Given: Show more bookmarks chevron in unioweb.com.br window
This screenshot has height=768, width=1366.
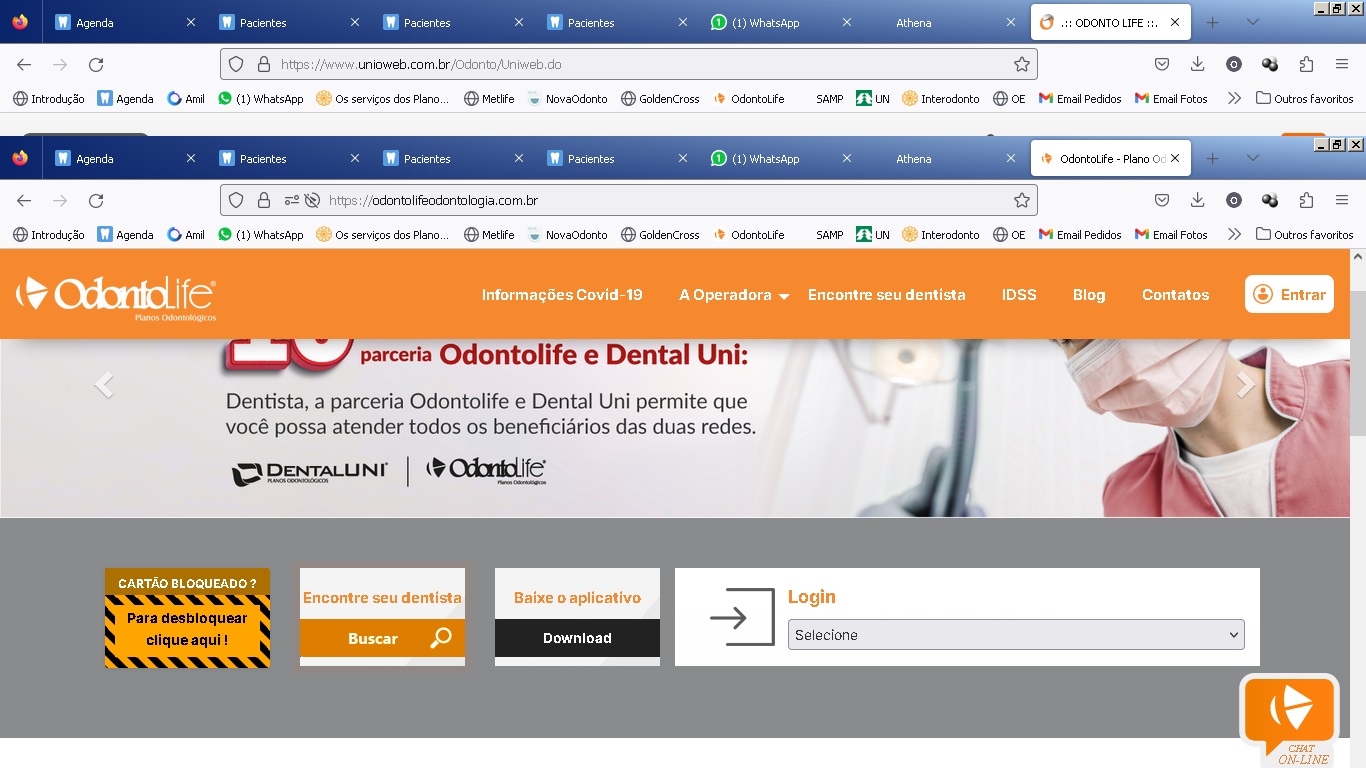Looking at the screenshot, I should pyautogui.click(x=1234, y=99).
